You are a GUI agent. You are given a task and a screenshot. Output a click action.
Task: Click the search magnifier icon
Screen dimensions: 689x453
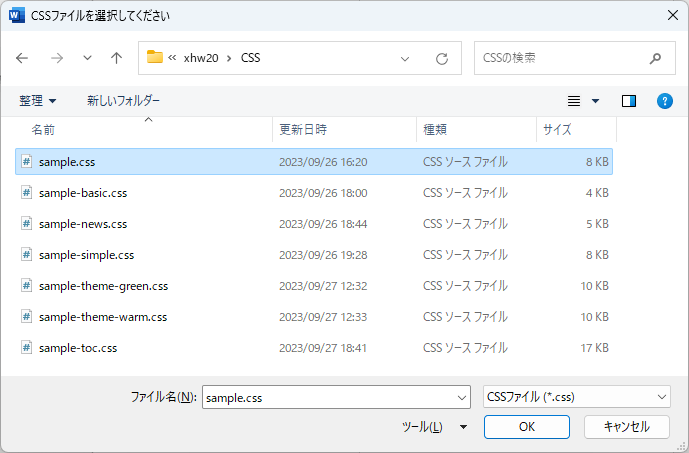[x=655, y=58]
